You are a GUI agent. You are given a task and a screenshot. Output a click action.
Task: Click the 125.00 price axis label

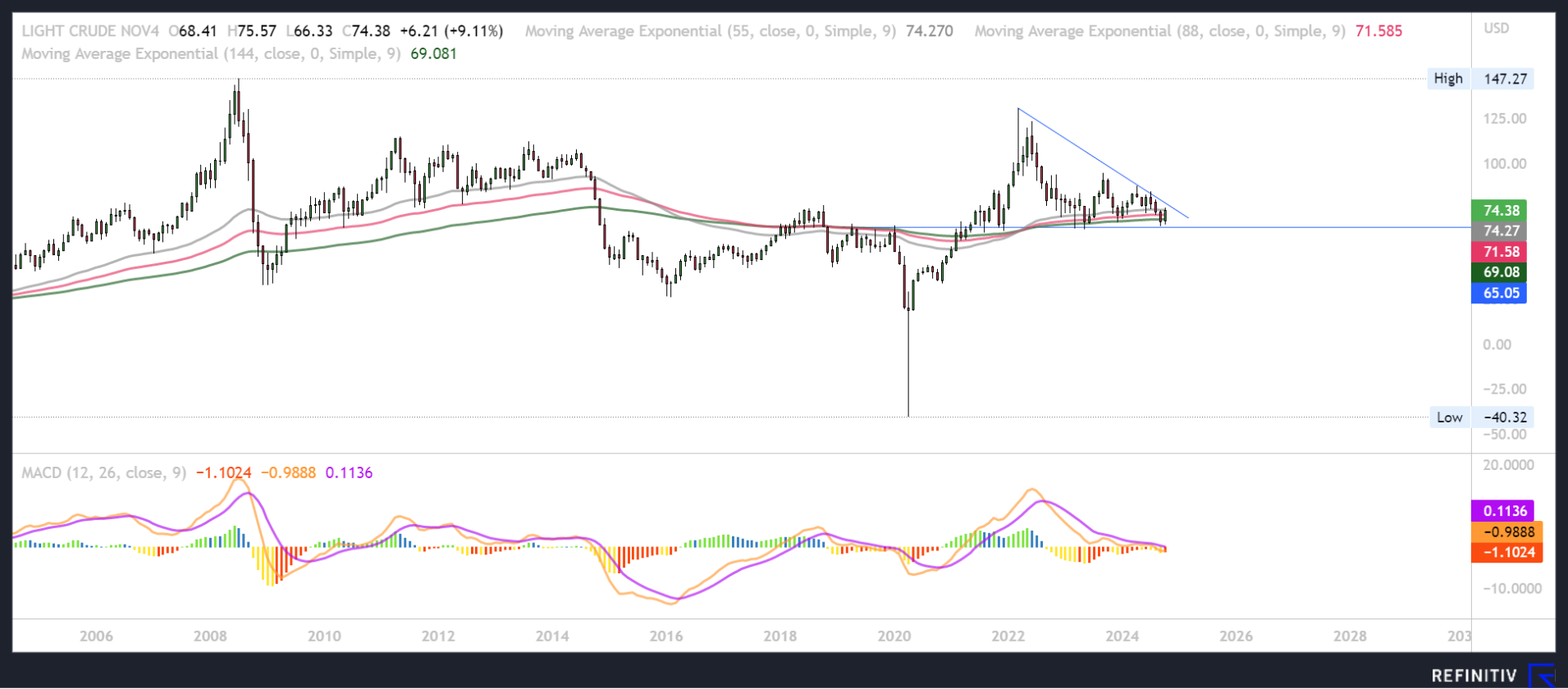click(1505, 118)
